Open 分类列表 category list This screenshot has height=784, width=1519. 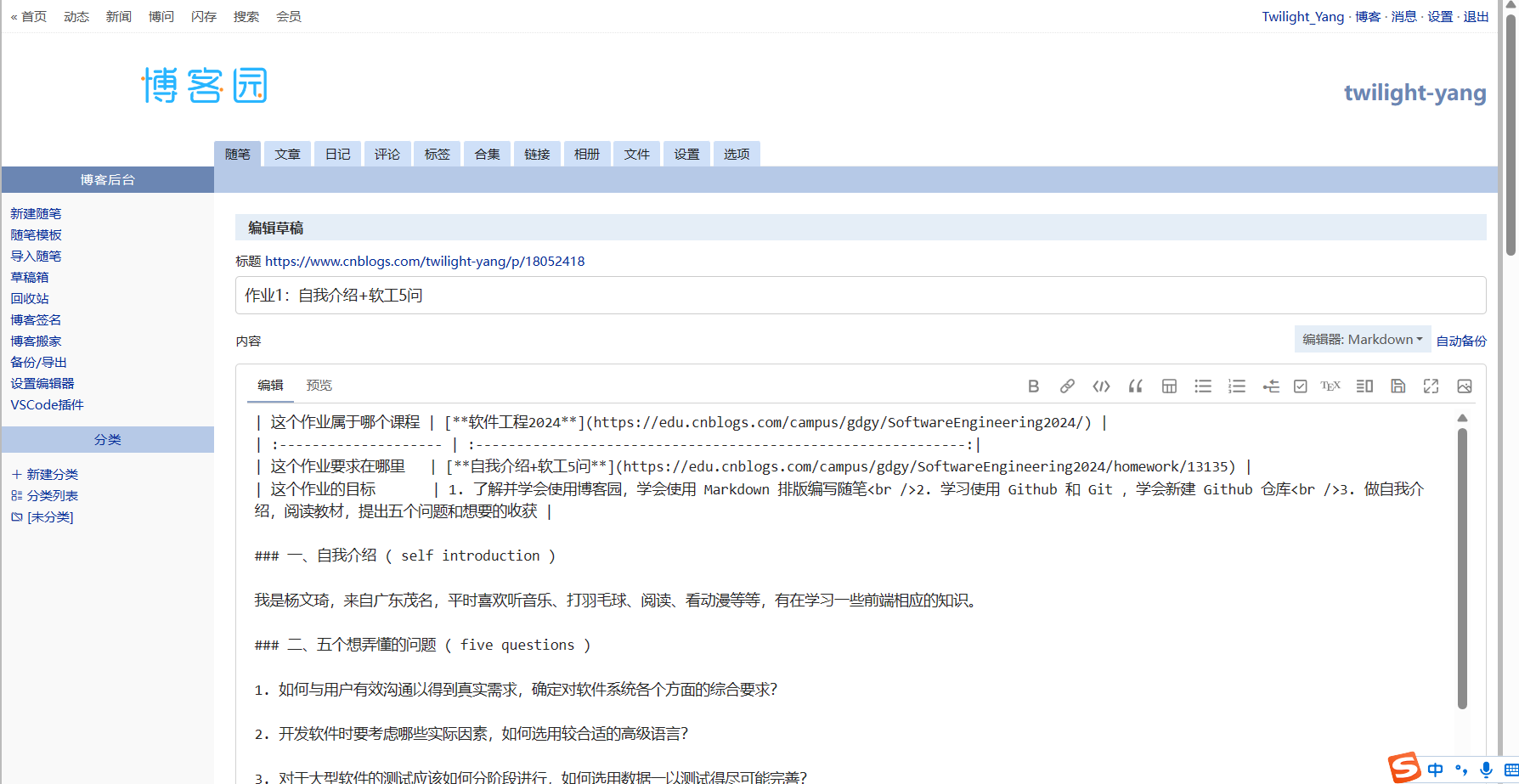(x=45, y=495)
